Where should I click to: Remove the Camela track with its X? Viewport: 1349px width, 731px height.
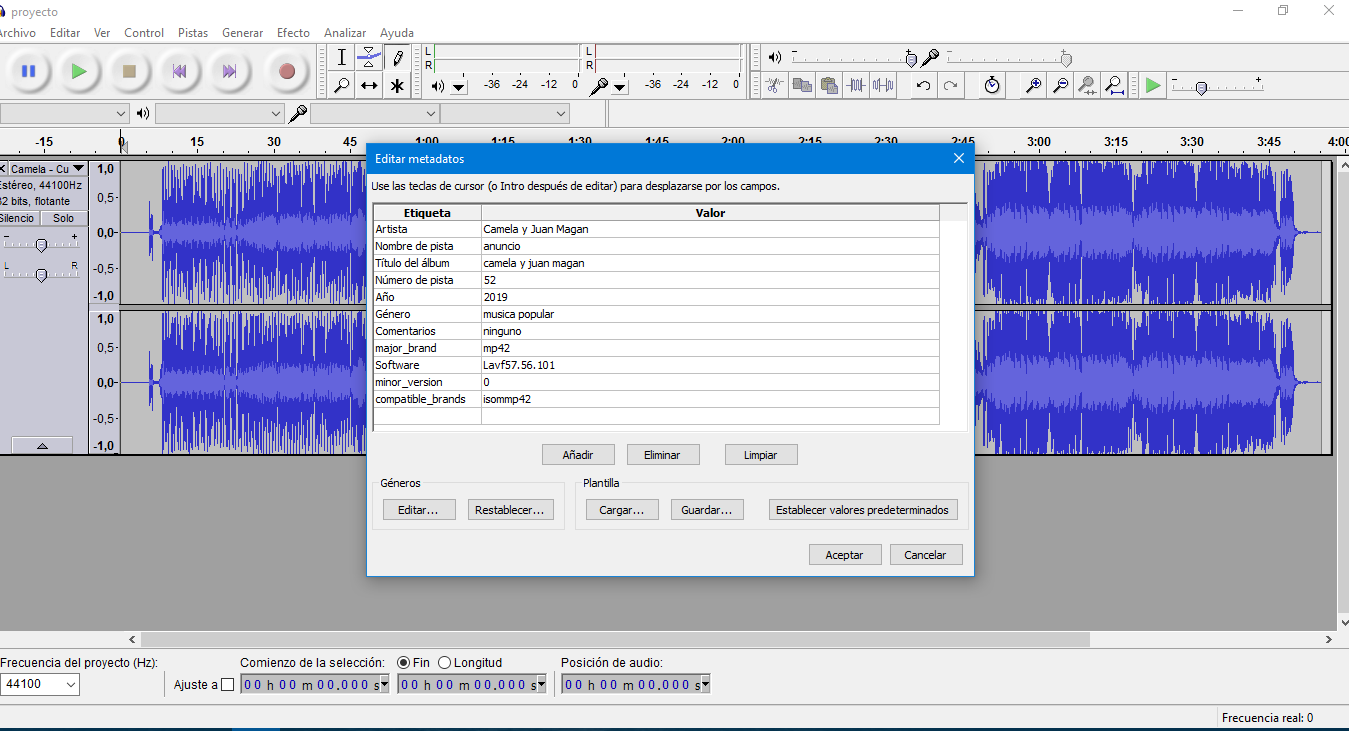pos(3,169)
